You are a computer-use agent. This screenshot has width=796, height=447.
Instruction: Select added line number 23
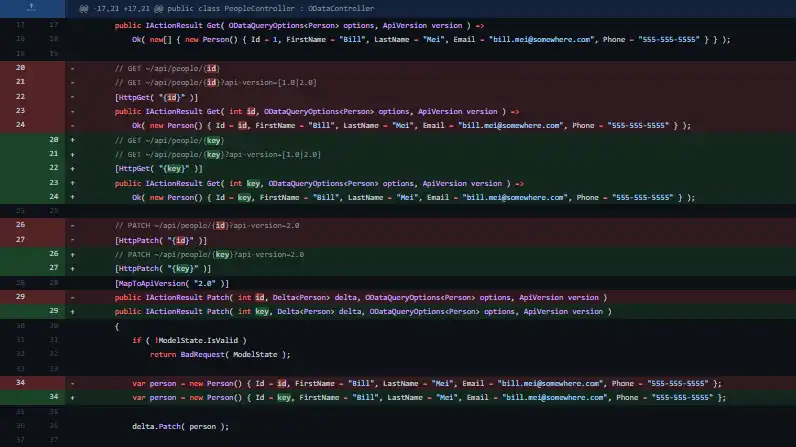54,183
